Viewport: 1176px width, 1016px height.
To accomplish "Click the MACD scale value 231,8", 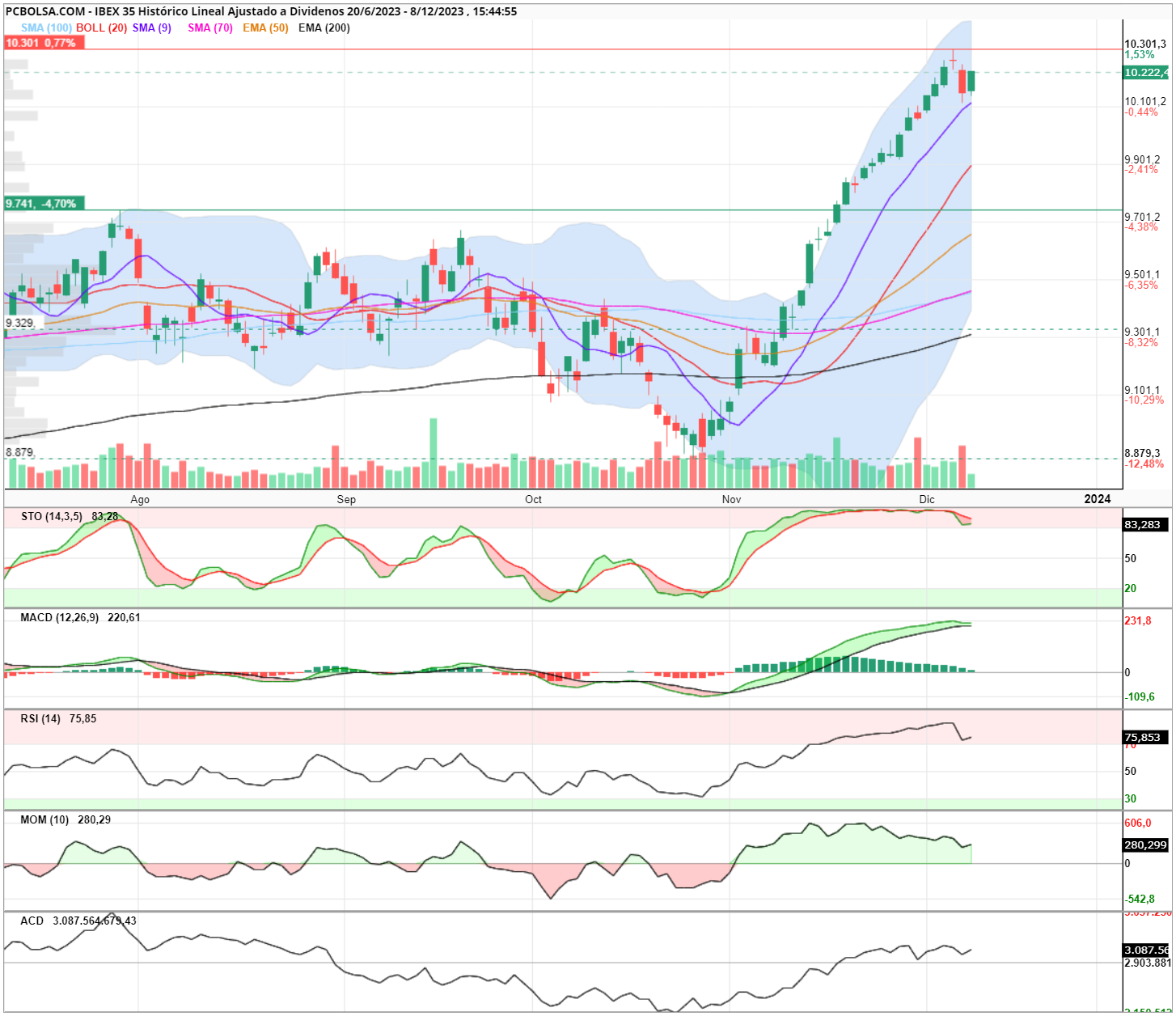I will (x=1138, y=621).
